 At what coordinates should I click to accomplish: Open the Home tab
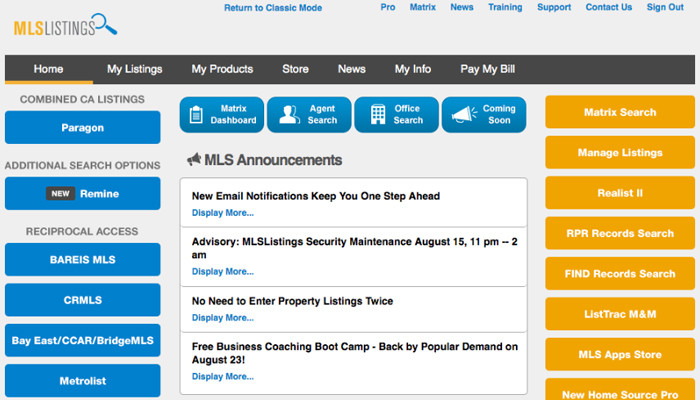pos(48,69)
